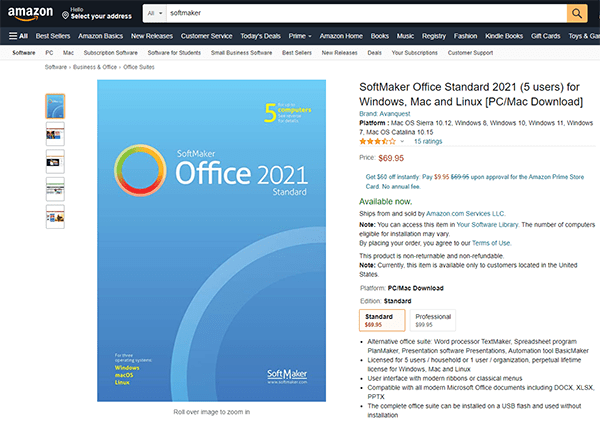Open the 15 ratings link

pyautogui.click(x=428, y=141)
